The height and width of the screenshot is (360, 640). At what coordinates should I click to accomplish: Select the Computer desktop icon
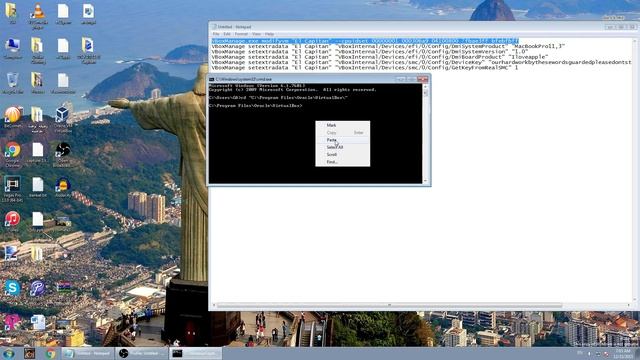tap(12, 49)
